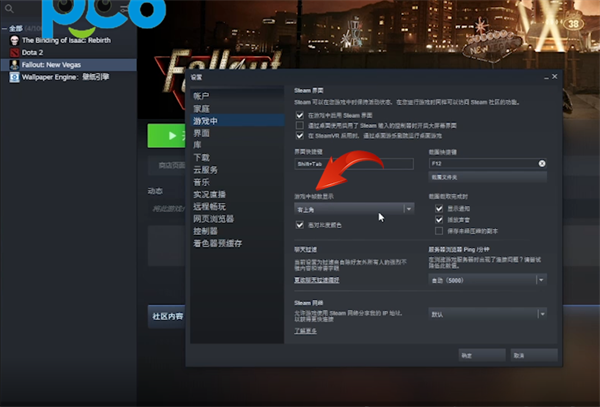Open the server browser ping 自动 (5000) dropdown
This screenshot has height=407, width=600.
pos(488,280)
